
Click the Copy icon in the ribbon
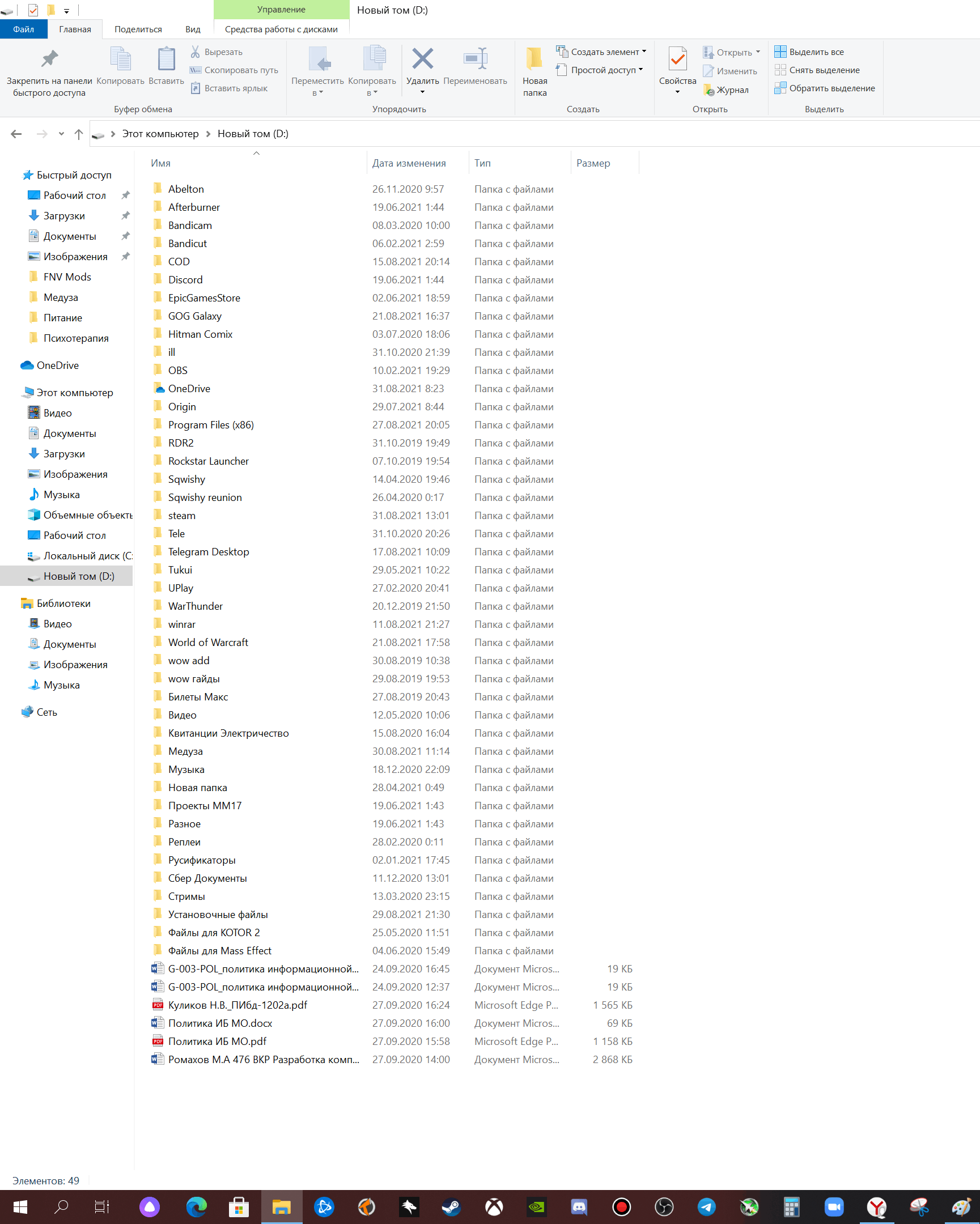coord(120,58)
